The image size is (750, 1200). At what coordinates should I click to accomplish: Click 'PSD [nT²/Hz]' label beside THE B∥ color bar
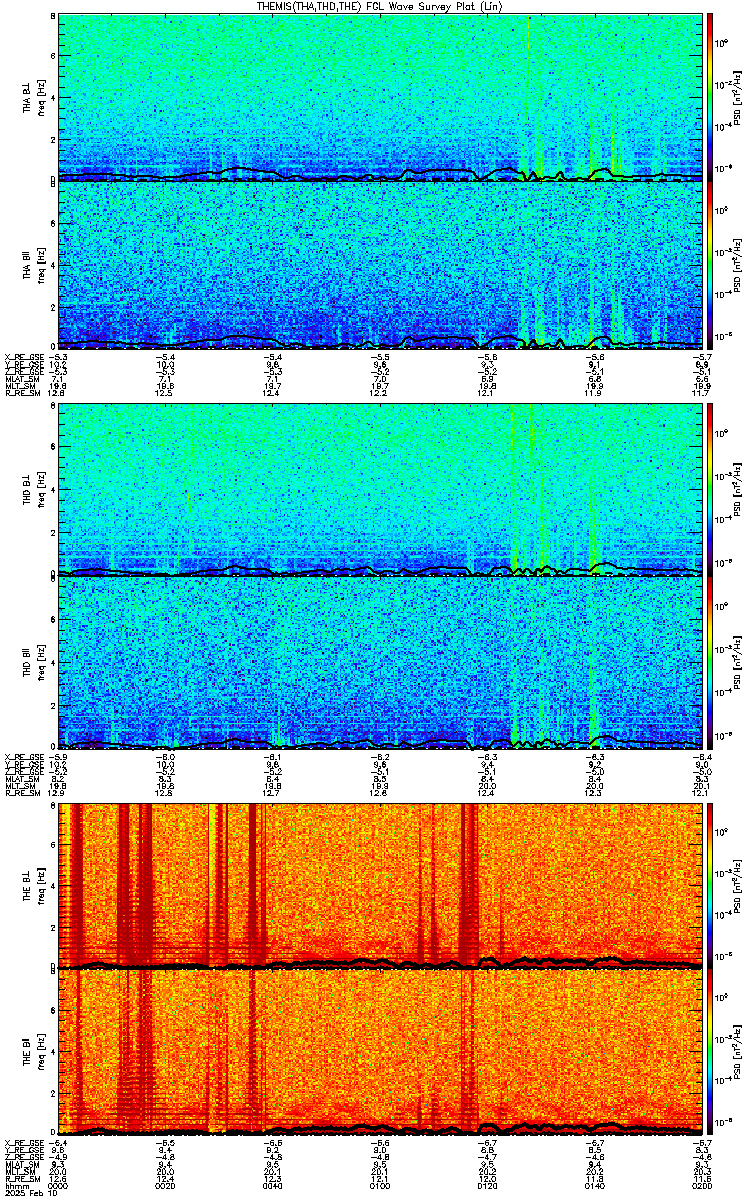(x=736, y=1054)
